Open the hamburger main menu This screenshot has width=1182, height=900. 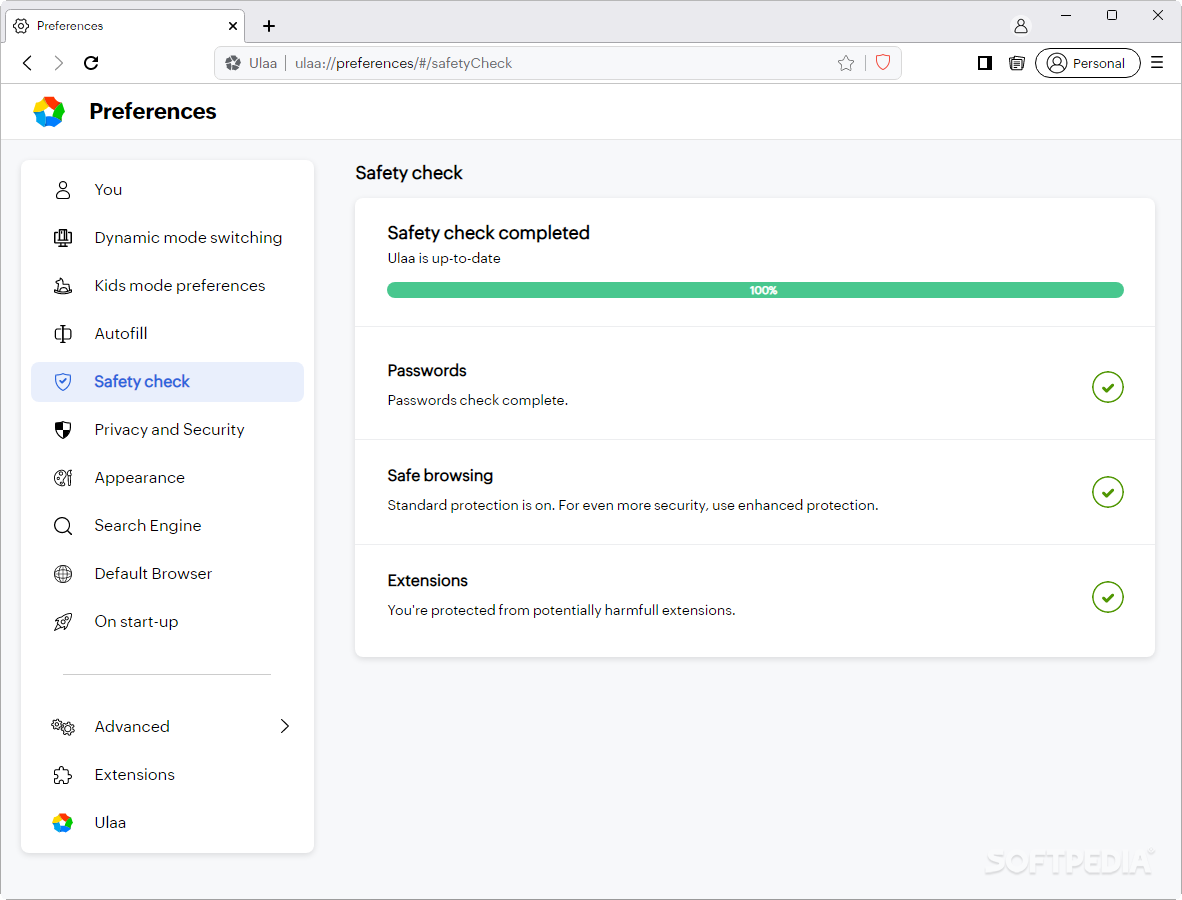[1157, 63]
